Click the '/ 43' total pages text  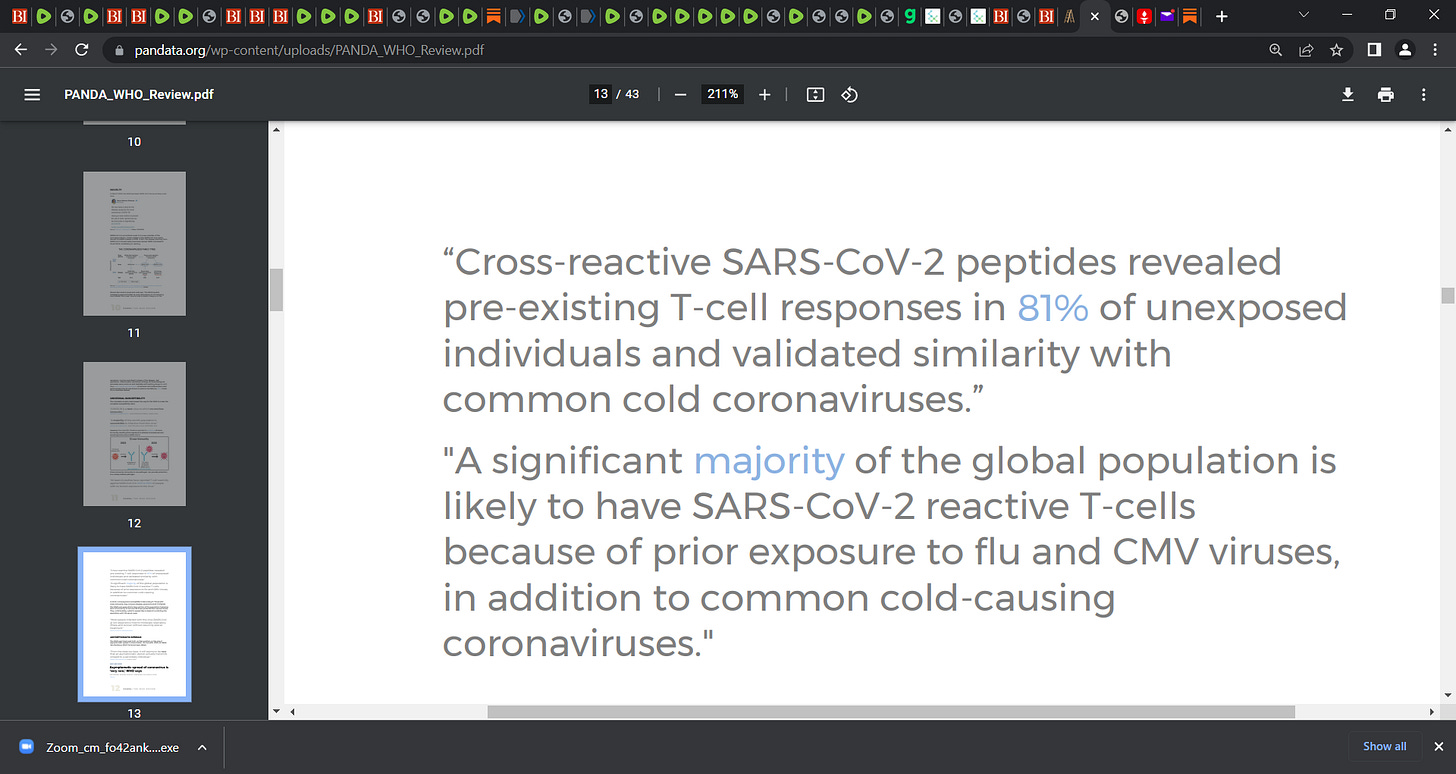(x=628, y=94)
